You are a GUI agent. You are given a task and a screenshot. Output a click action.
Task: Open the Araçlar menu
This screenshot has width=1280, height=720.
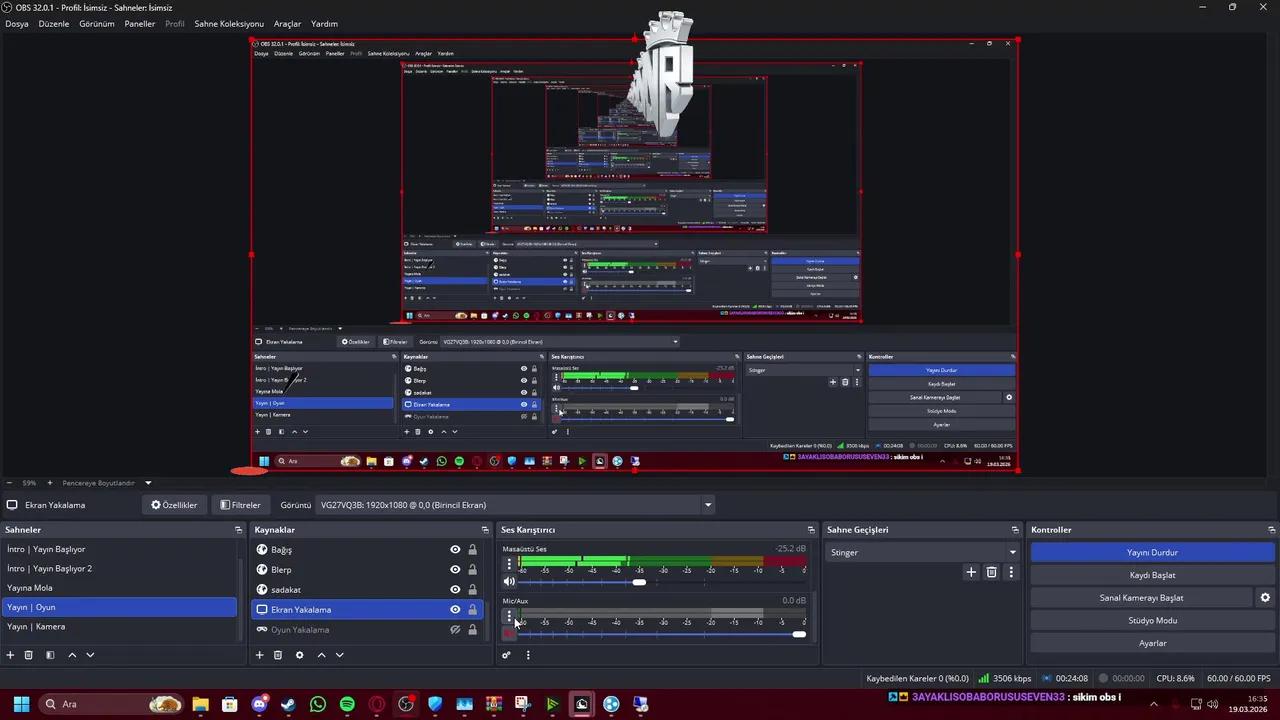(286, 23)
